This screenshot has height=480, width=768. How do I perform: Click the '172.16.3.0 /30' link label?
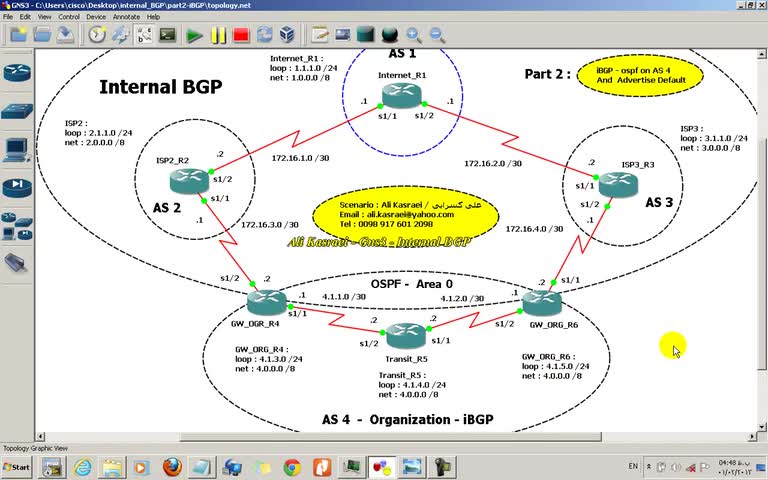(269, 225)
